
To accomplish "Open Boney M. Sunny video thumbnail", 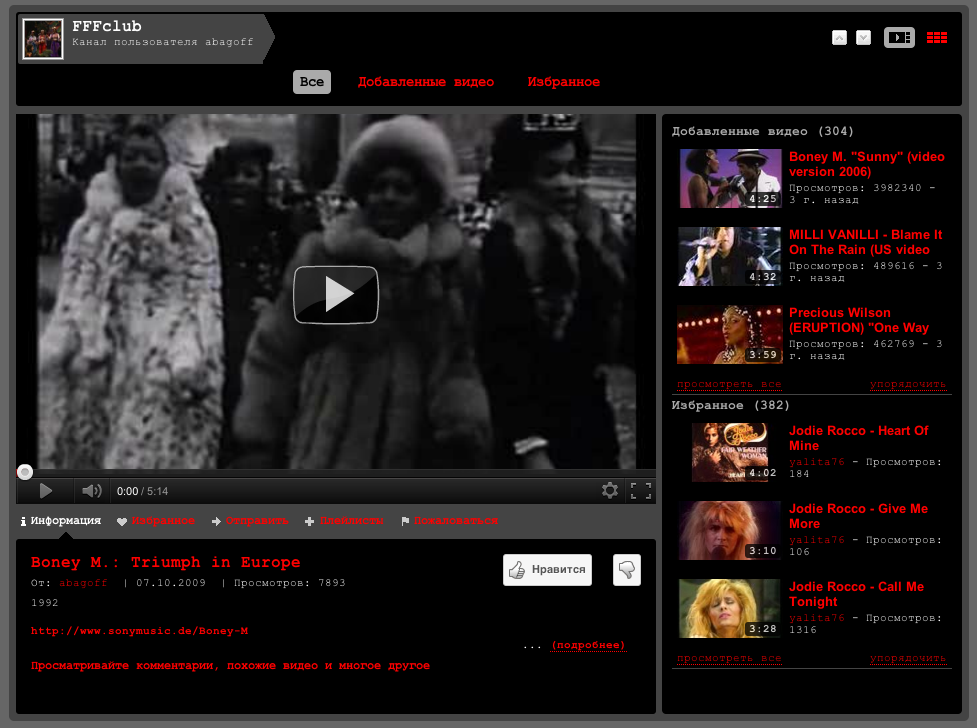I will click(x=730, y=178).
